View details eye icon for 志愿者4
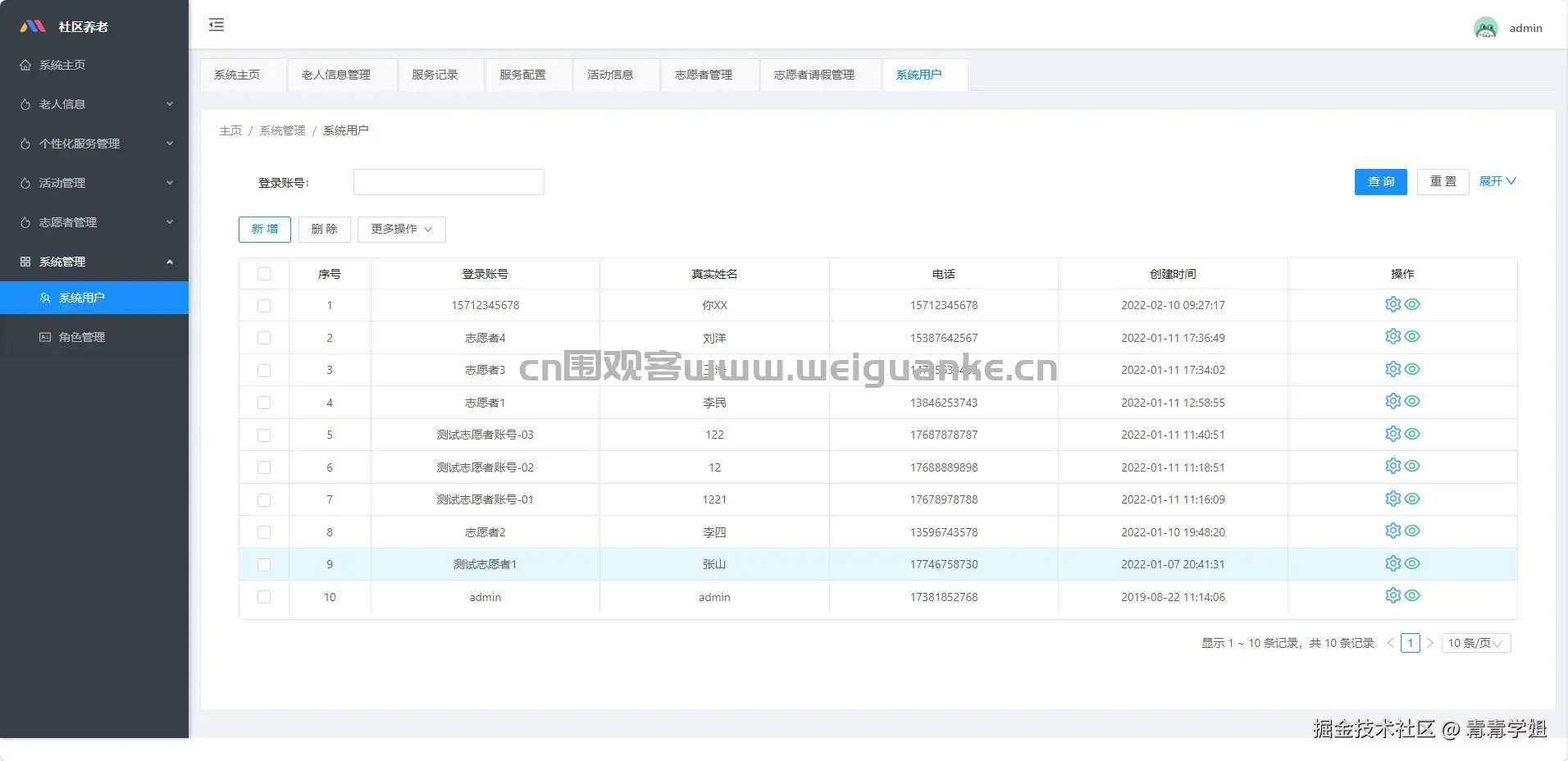 [x=1412, y=336]
